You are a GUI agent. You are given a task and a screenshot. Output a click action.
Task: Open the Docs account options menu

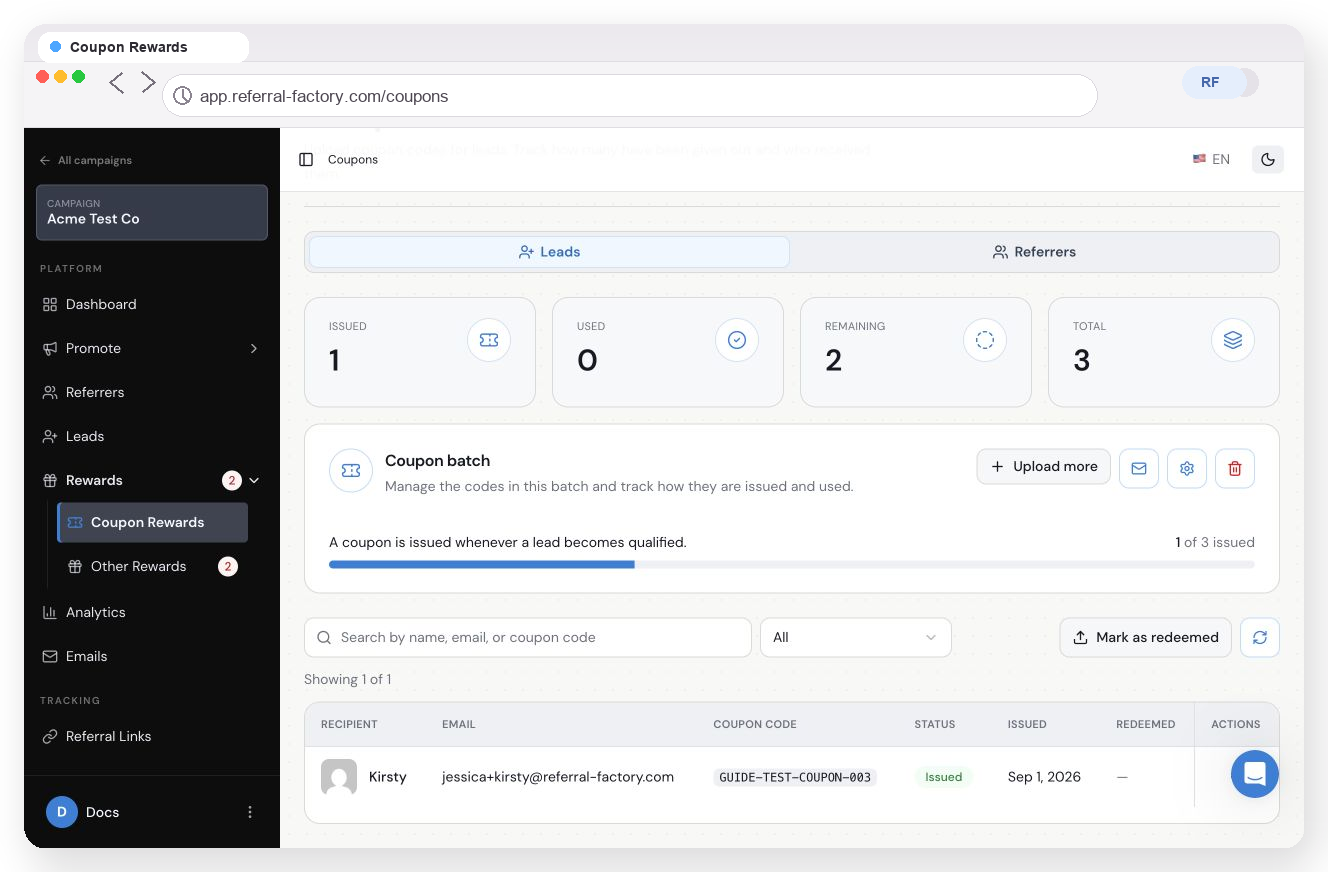click(x=250, y=812)
